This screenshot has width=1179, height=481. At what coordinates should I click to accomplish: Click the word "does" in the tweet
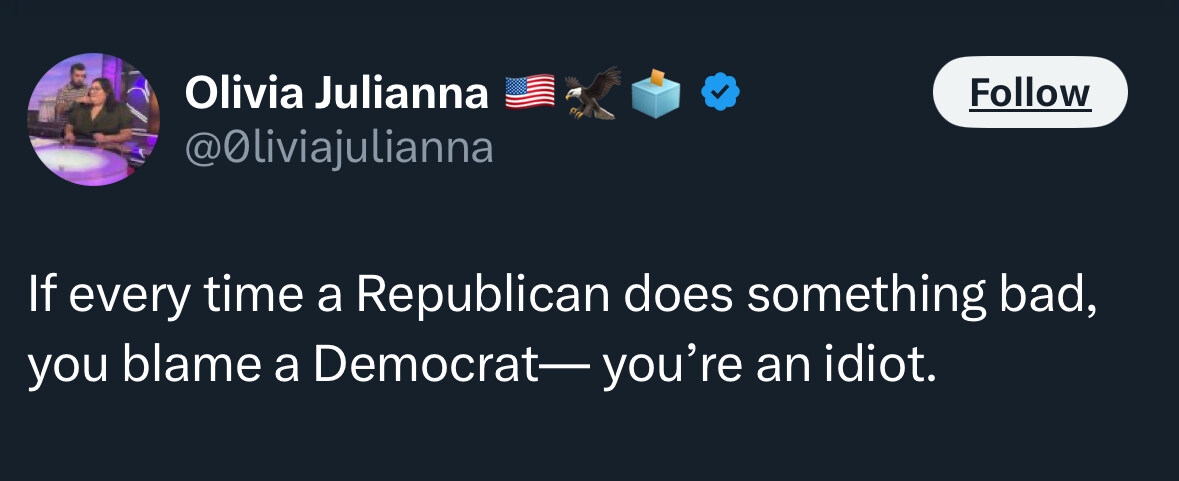(678, 298)
